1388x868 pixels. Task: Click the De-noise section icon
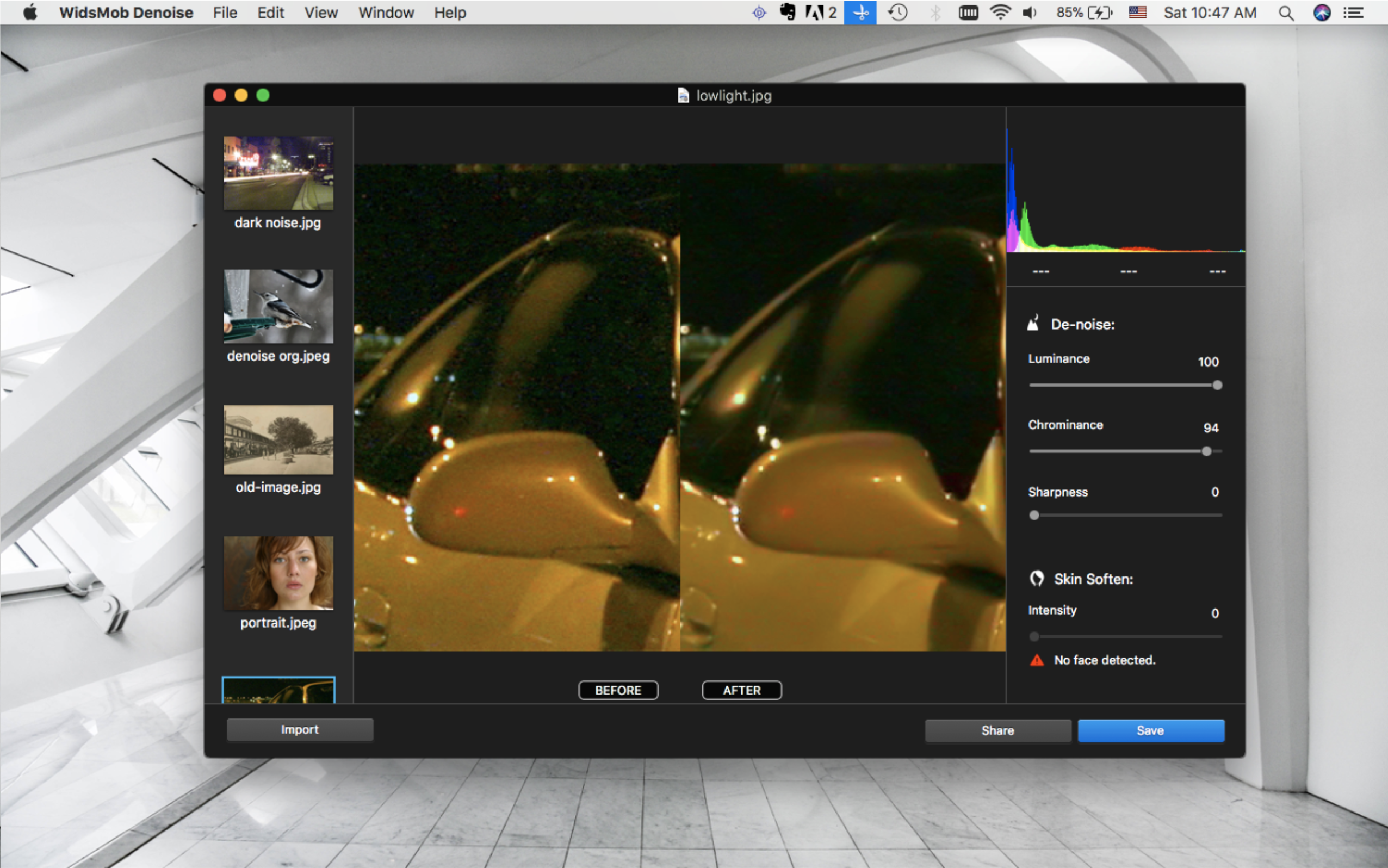point(1033,323)
